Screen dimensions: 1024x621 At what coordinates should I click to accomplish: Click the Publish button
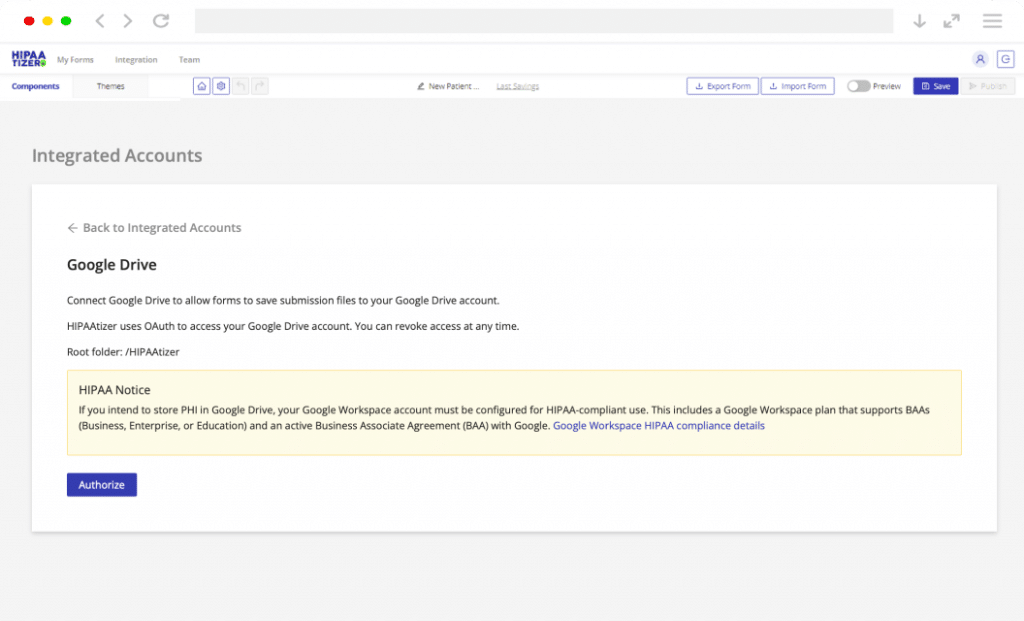coord(987,86)
